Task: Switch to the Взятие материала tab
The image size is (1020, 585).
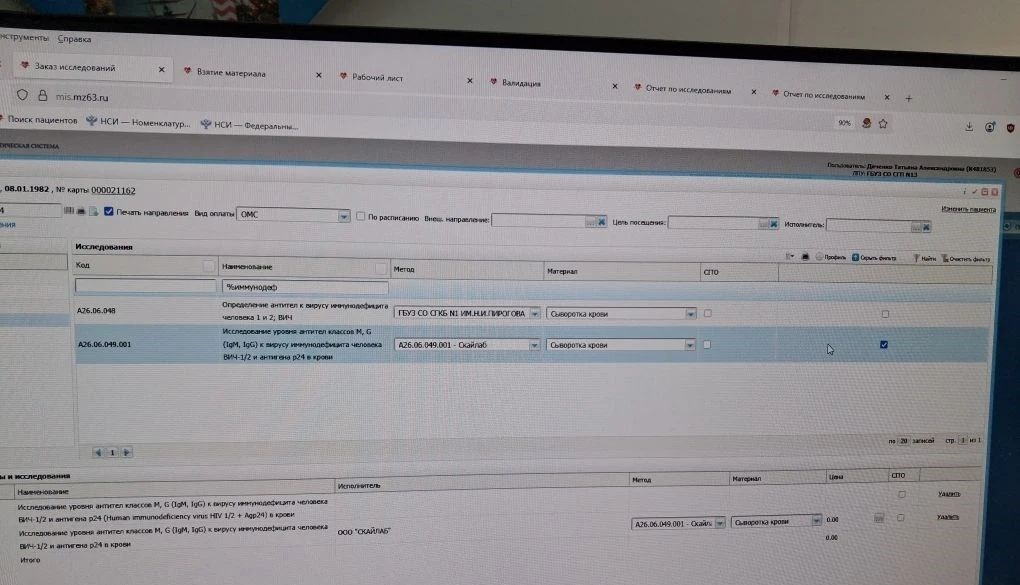Action: pos(231,73)
